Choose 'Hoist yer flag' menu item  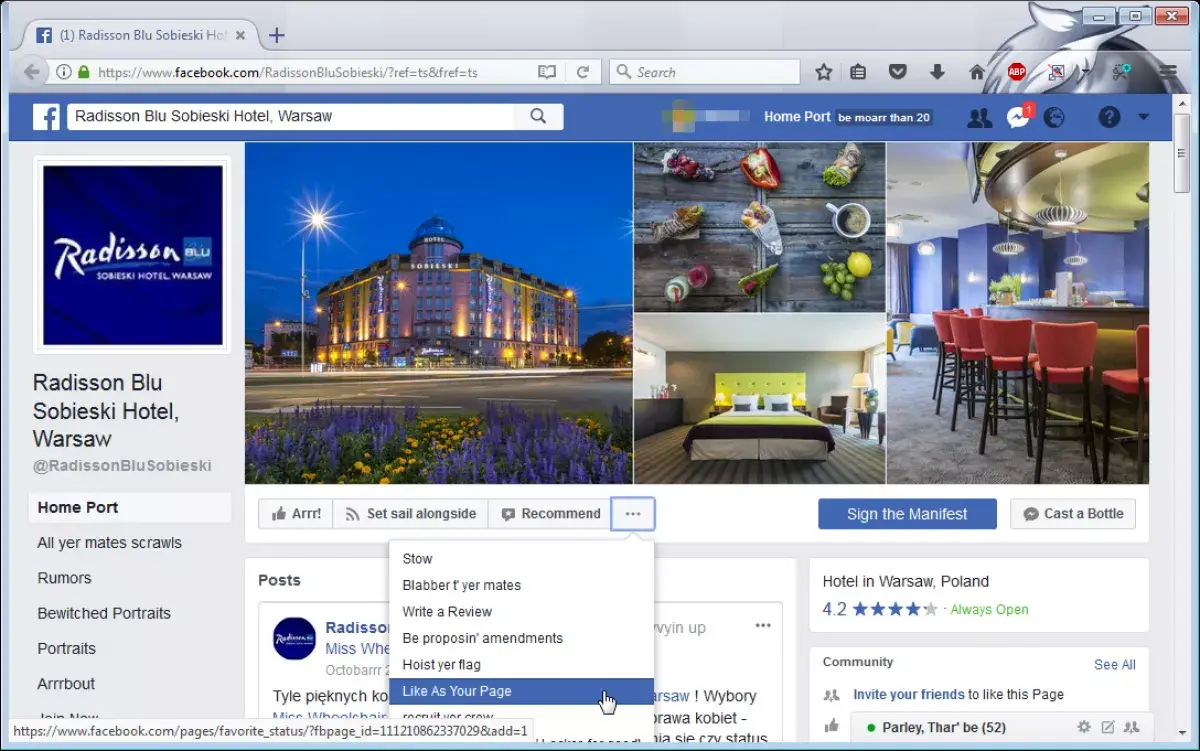pos(521,665)
